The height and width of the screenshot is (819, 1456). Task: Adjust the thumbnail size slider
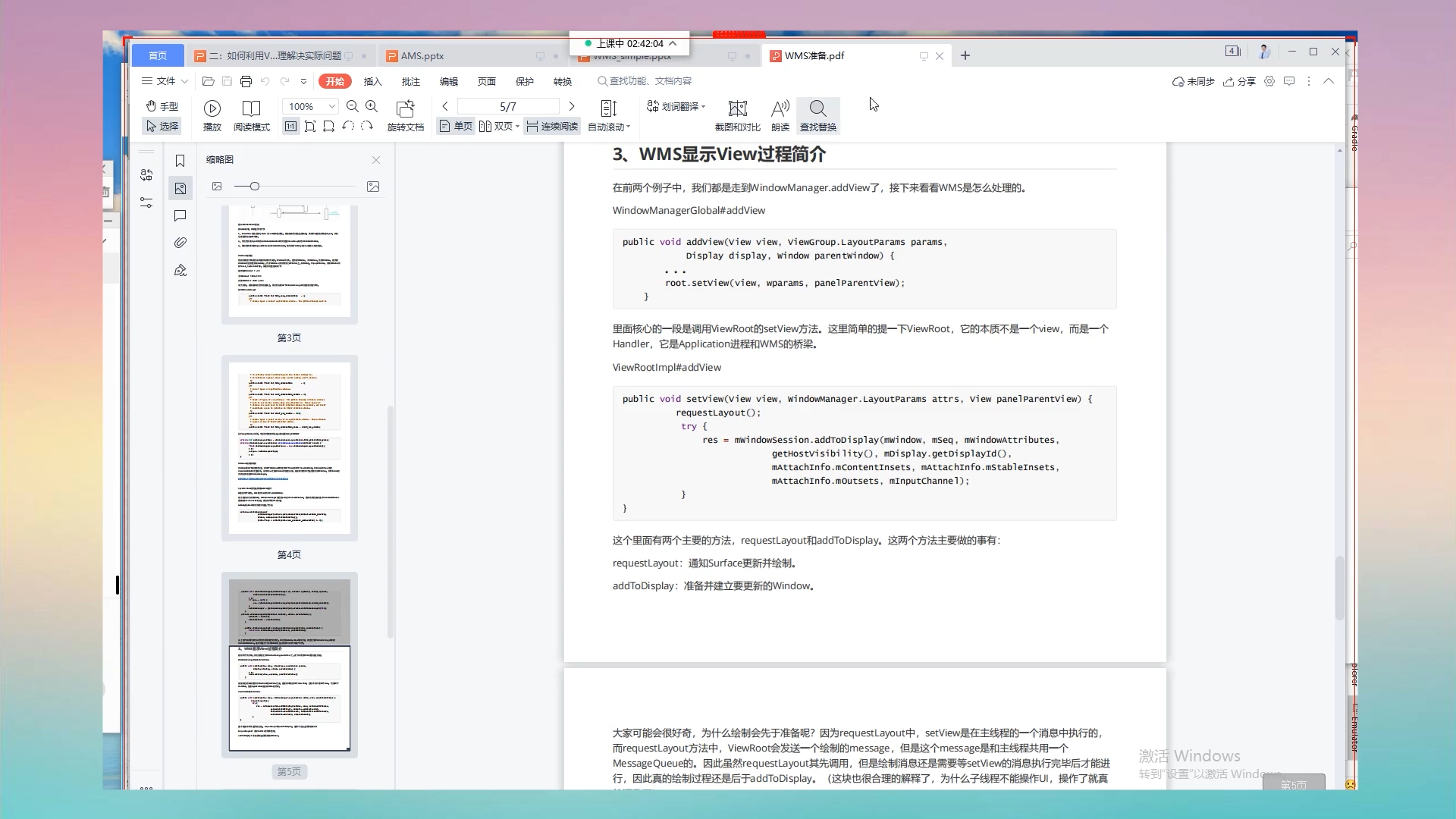pos(255,187)
